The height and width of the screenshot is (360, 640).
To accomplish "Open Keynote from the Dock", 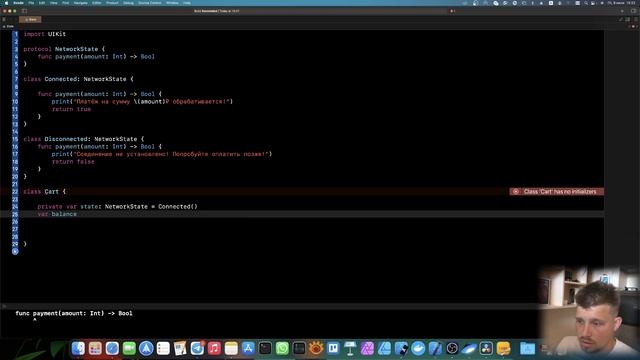I will click(x=350, y=348).
